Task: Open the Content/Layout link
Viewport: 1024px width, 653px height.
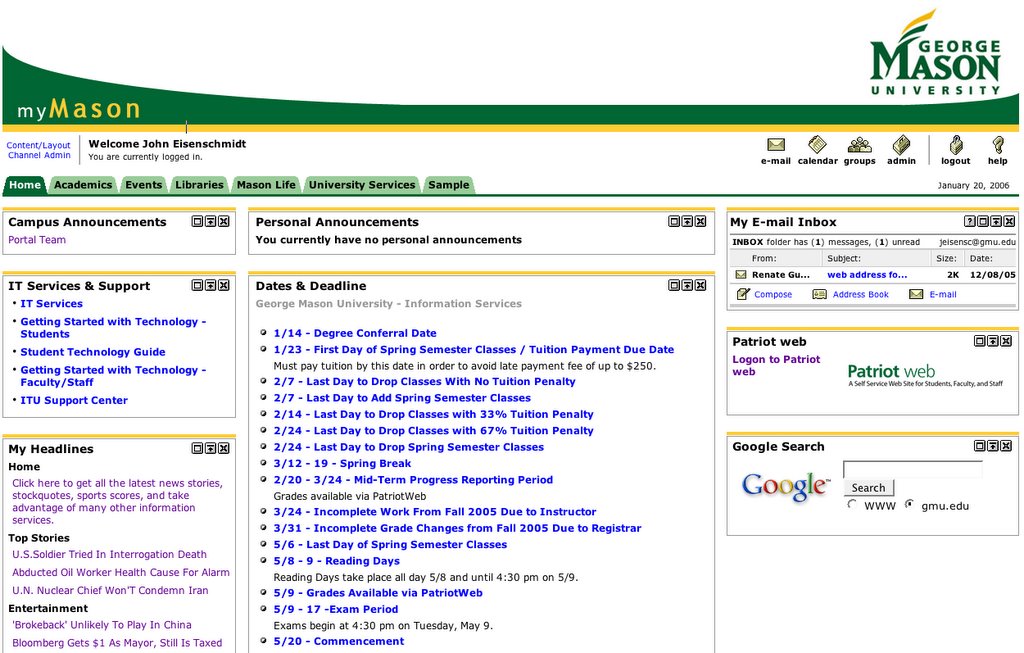Action: coord(39,146)
